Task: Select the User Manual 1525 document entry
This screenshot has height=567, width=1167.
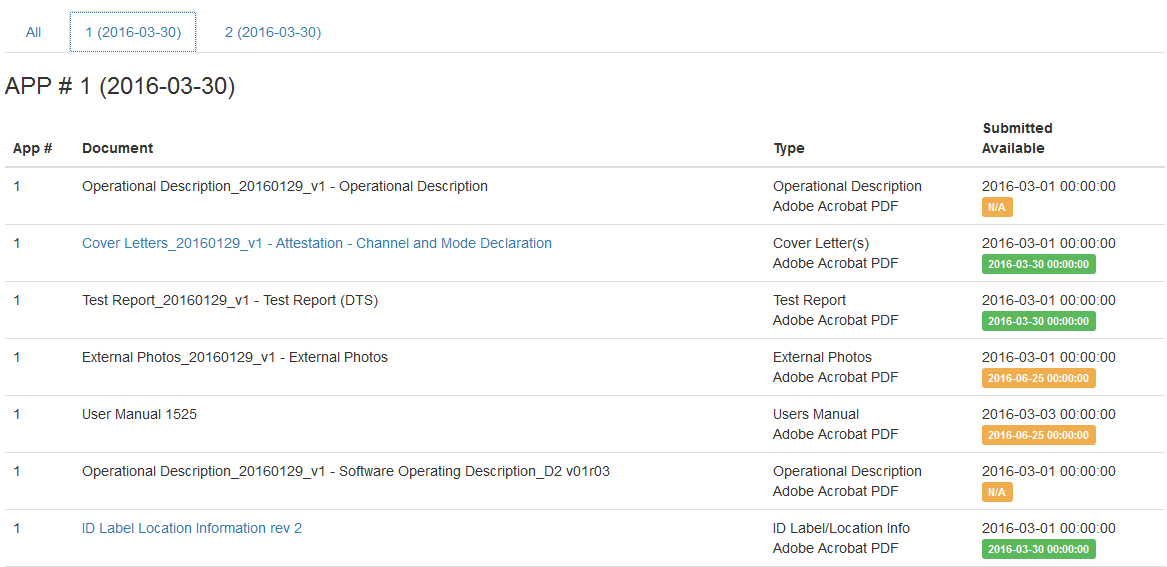Action: [139, 414]
